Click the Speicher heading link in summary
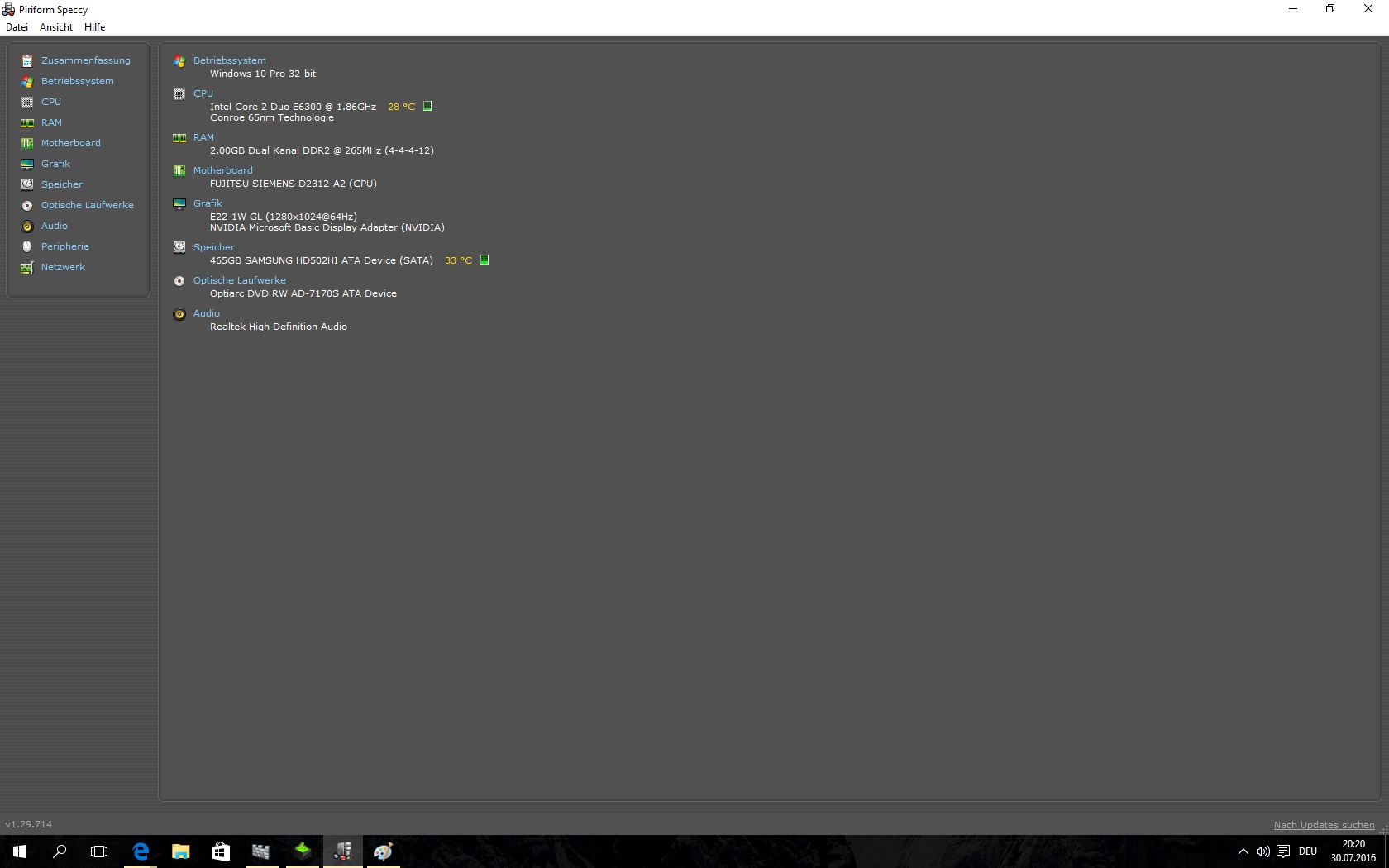The width and height of the screenshot is (1389, 868). (x=214, y=247)
